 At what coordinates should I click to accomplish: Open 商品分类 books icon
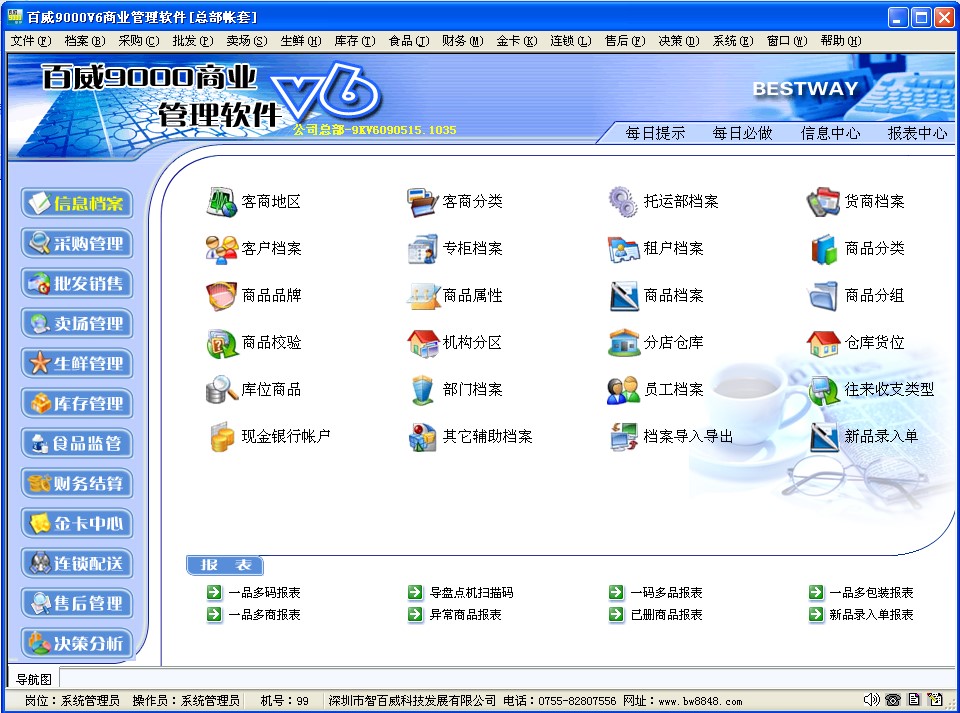click(823, 249)
